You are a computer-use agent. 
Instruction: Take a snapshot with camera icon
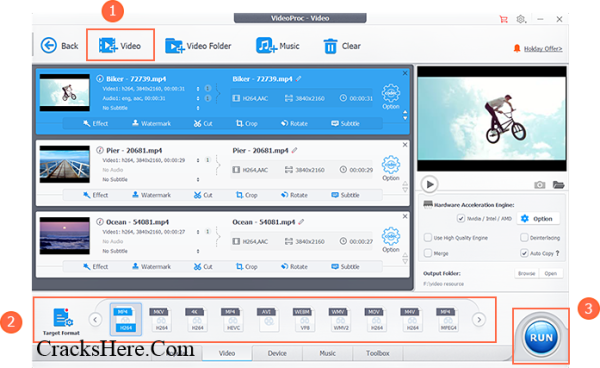tap(540, 185)
